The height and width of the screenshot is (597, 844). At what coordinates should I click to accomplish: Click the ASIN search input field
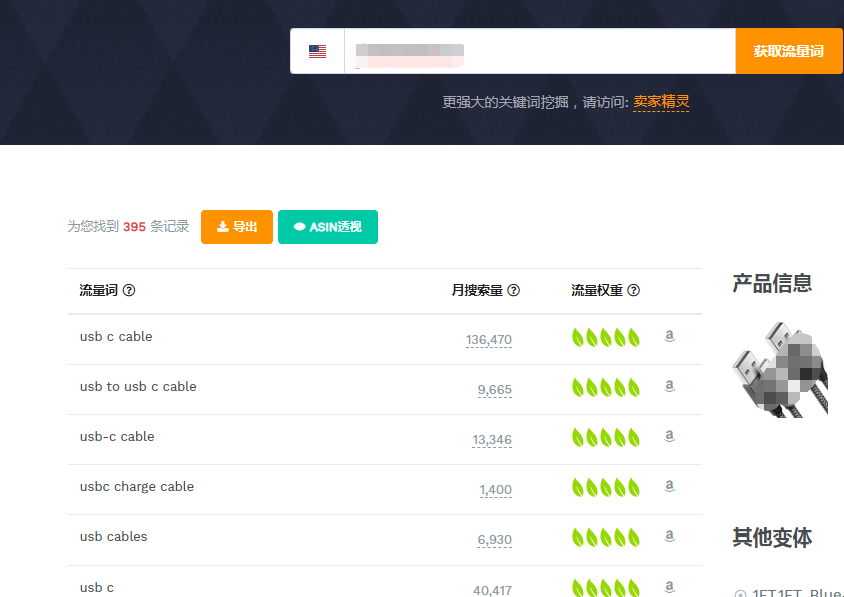click(540, 51)
